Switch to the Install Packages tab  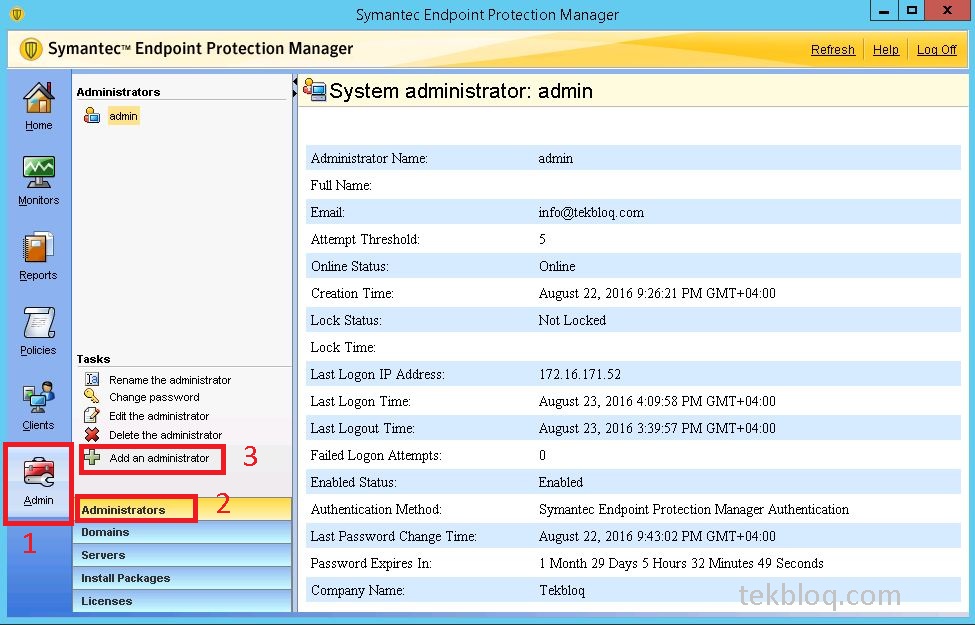click(x=182, y=578)
